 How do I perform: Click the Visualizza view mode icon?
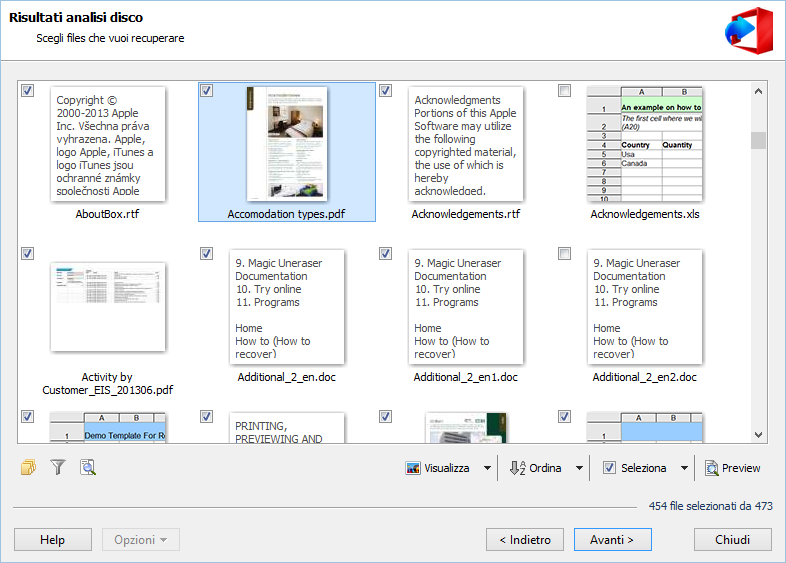[x=413, y=468]
